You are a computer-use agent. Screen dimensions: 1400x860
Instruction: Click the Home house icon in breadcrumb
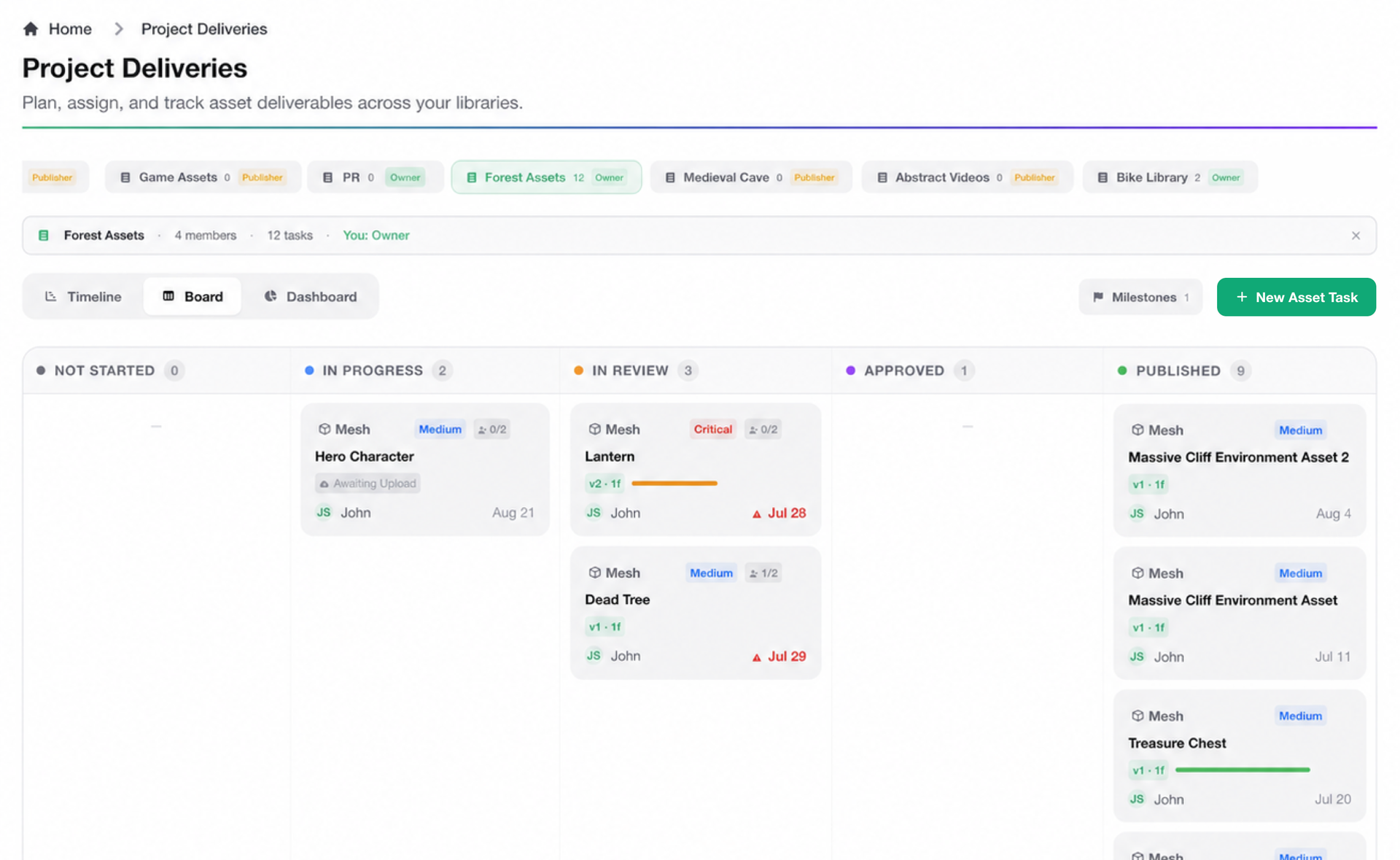pyautogui.click(x=31, y=28)
